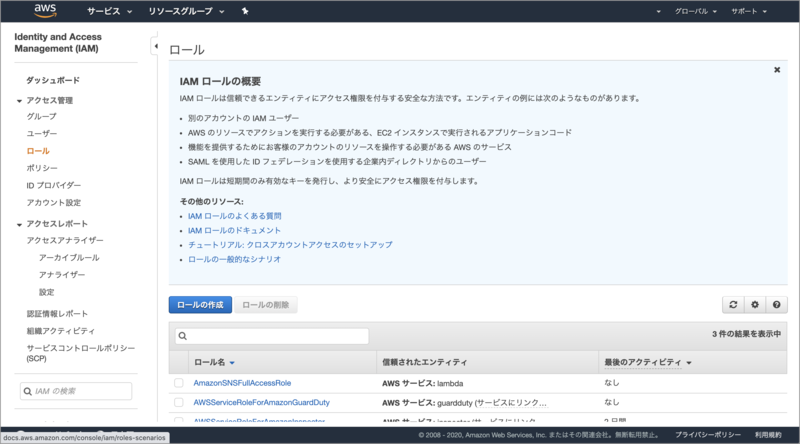Image resolution: width=800 pixels, height=444 pixels.
Task: Open サービスコントロールポリシー (SCP) in sidebar
Action: pos(81,353)
